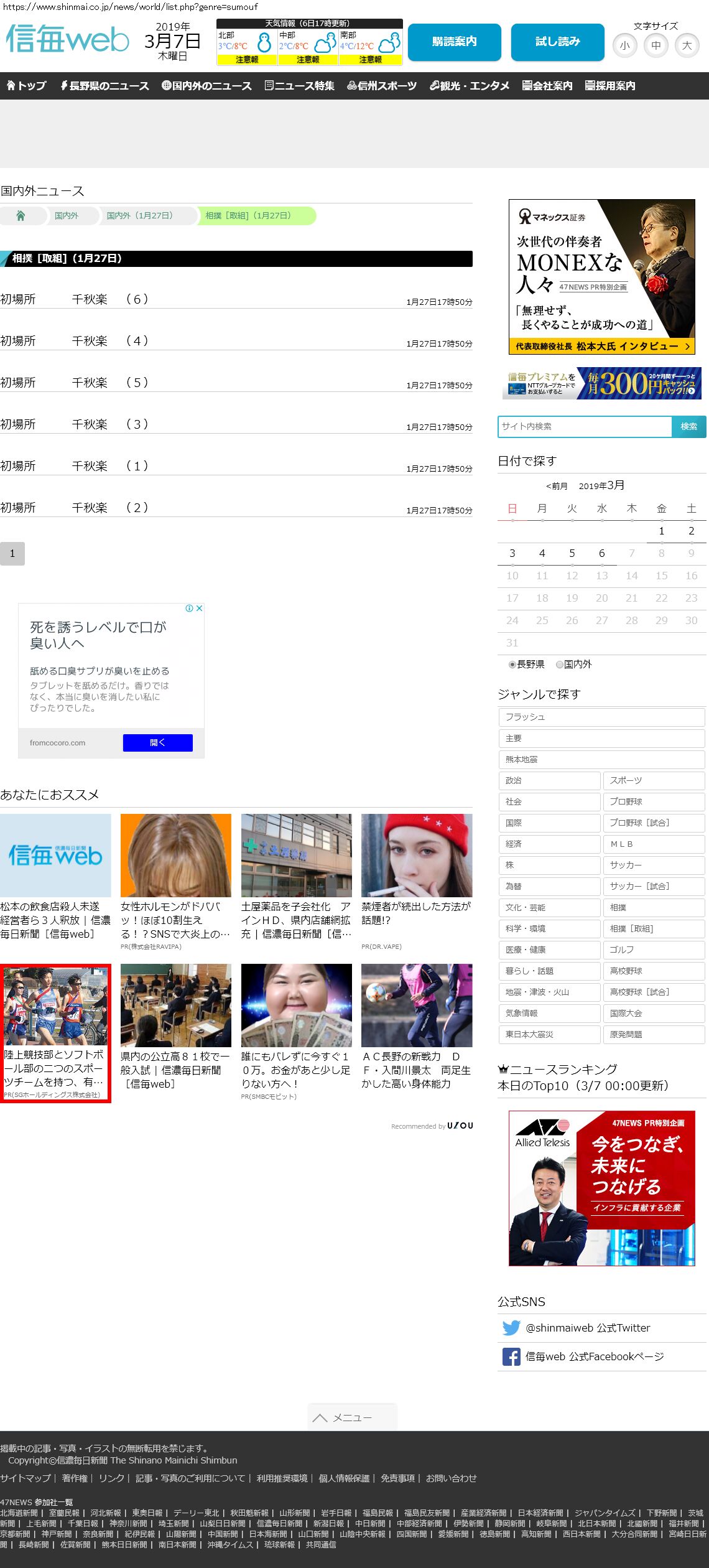Close the breath supplement ad with X
This screenshot has height=1568, width=709.
199,609
